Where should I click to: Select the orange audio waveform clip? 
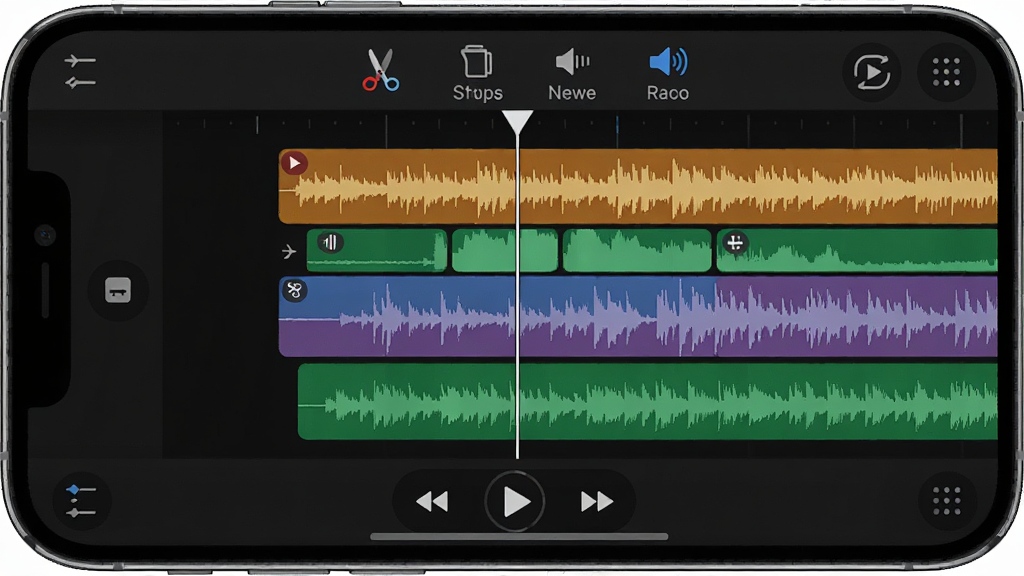[638, 187]
